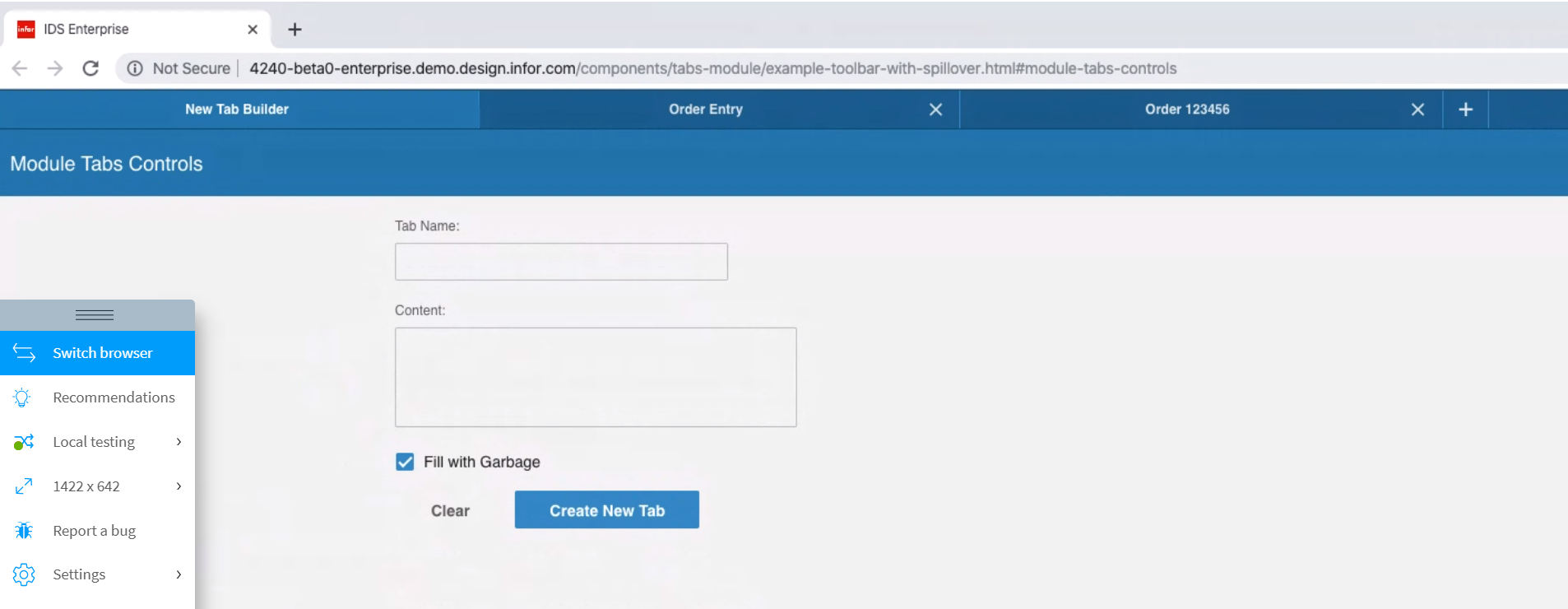Click the Local testing shuffle icon

23,442
